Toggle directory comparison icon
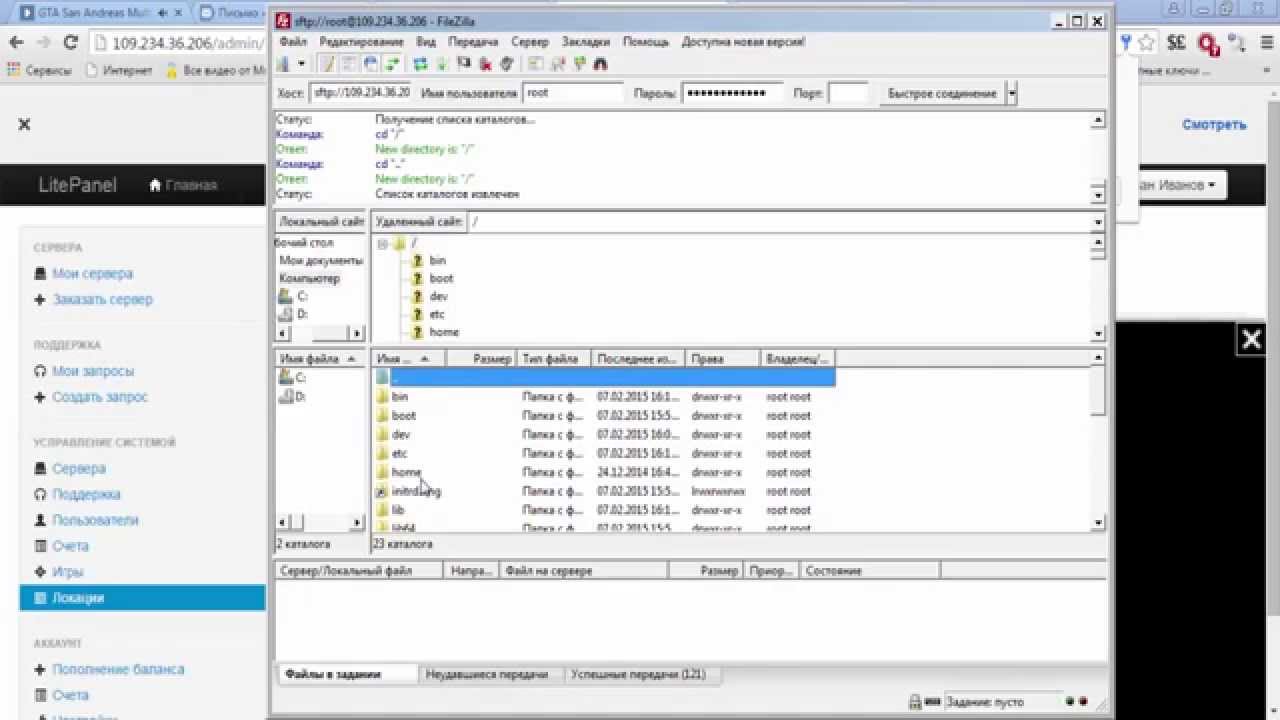The height and width of the screenshot is (720, 1280). tap(557, 64)
